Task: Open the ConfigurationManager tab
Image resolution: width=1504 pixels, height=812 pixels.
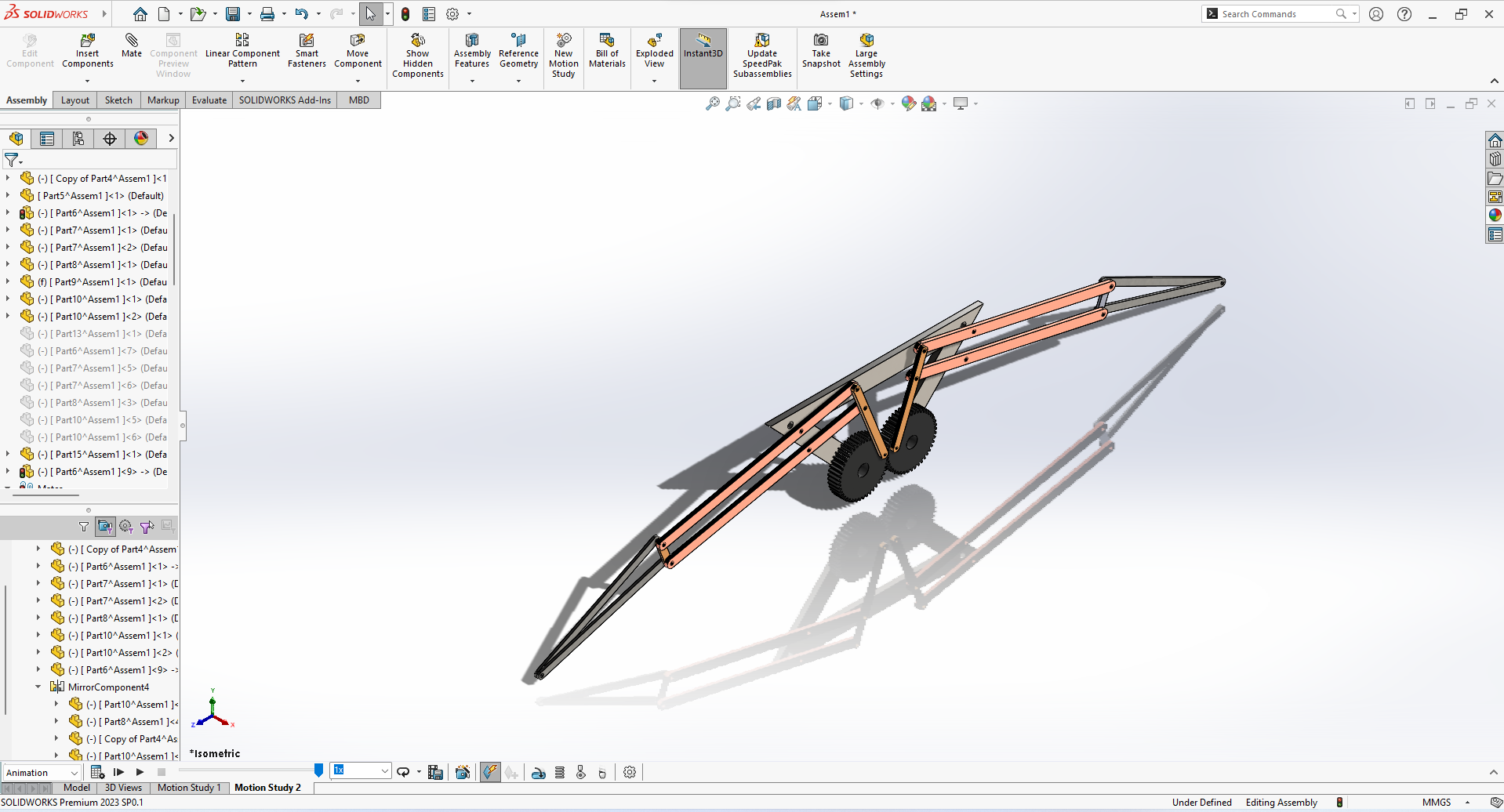Action: 78,139
